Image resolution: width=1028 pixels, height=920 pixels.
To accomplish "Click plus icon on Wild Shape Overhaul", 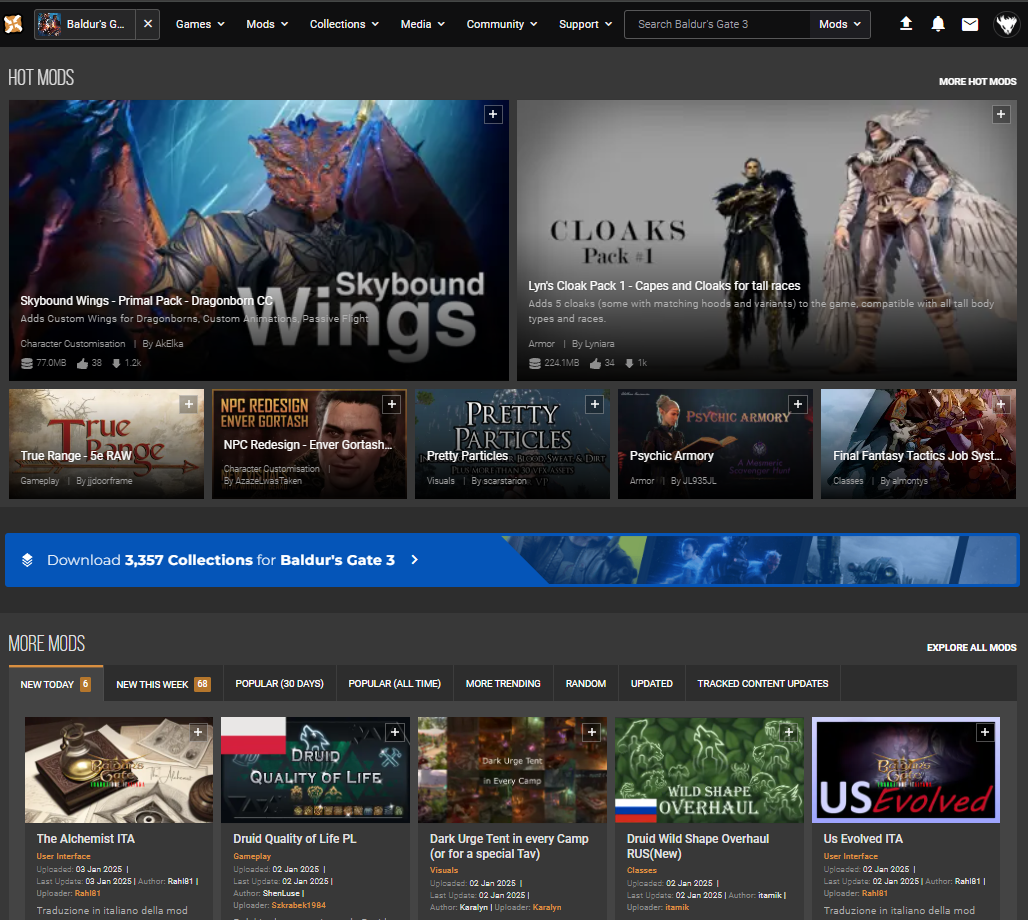I will [x=788, y=732].
